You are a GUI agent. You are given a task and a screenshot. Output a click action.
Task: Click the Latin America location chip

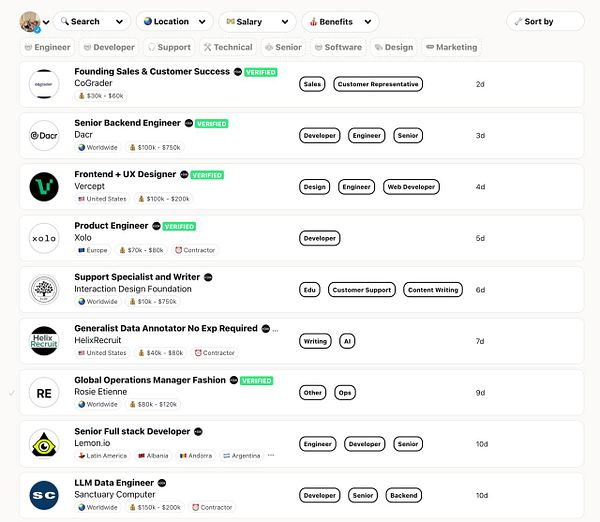coord(103,456)
